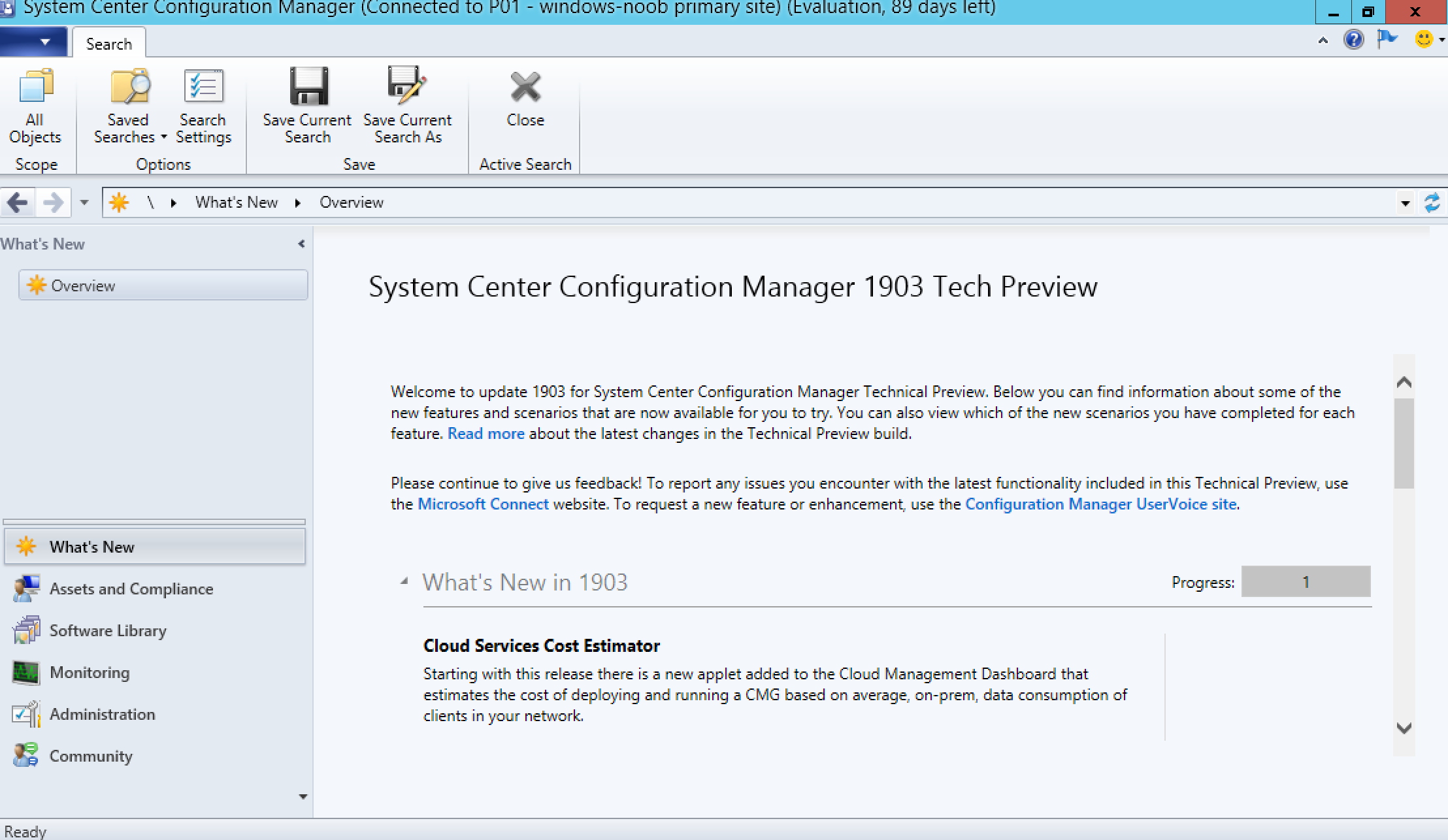Open Assets and Compliance workspace
Screen dimensions: 1448x840
coord(155,589)
